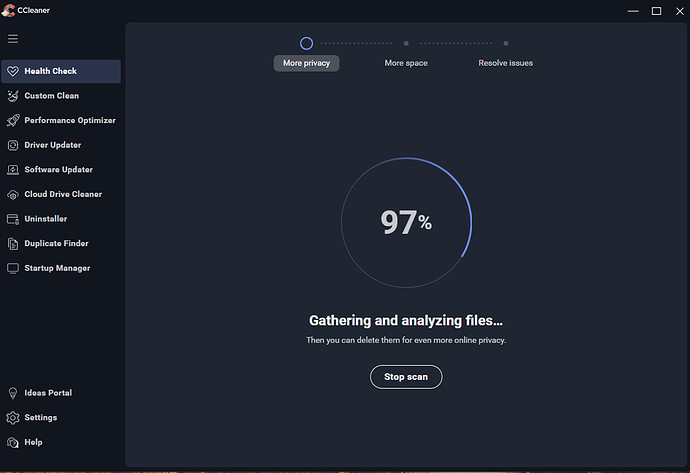Click the Custom Clean brush icon
The height and width of the screenshot is (473, 690).
click(x=13, y=96)
